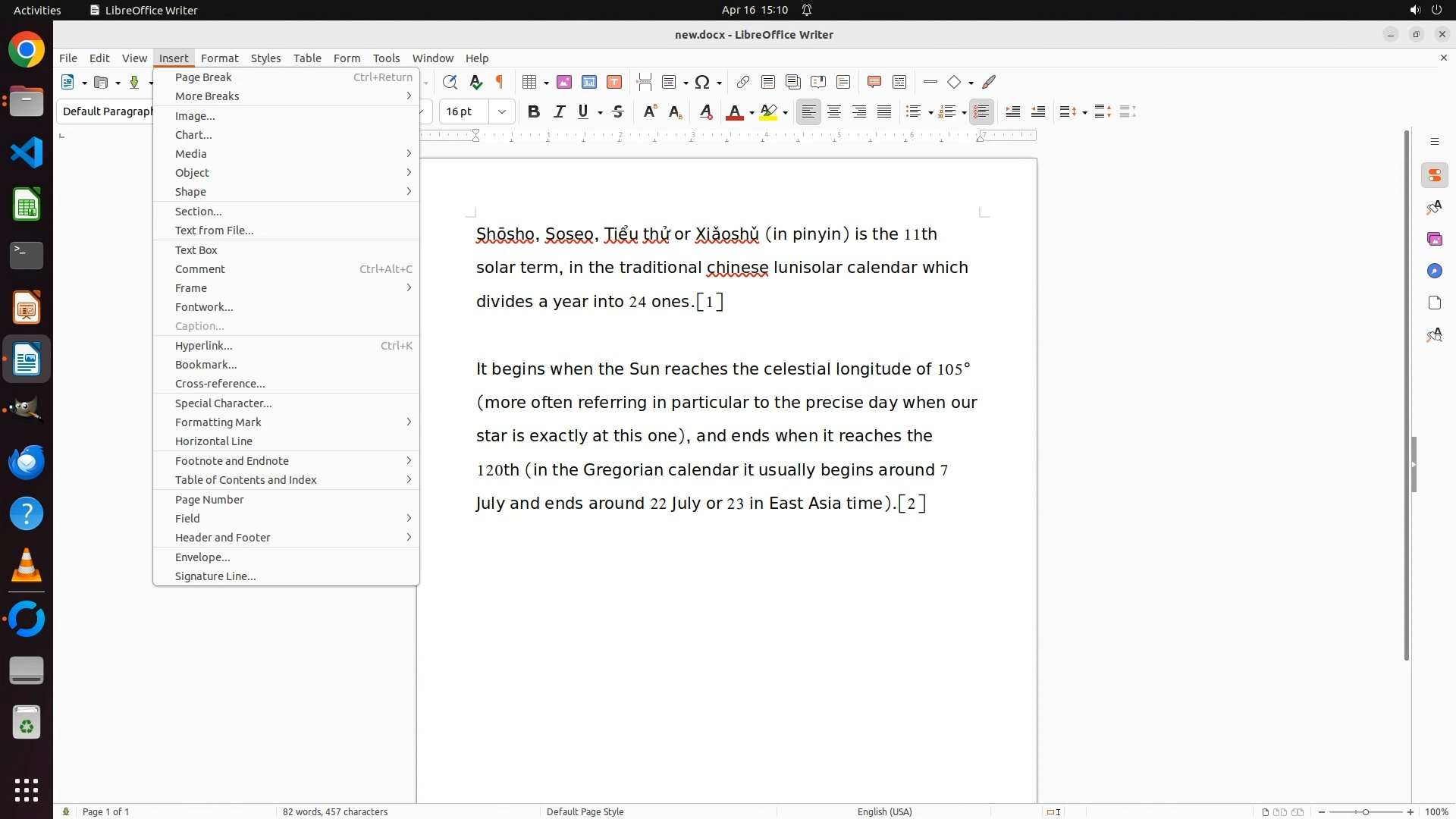Select Special Character... menu entry
Viewport: 1456px width, 819px height.
[x=223, y=403]
